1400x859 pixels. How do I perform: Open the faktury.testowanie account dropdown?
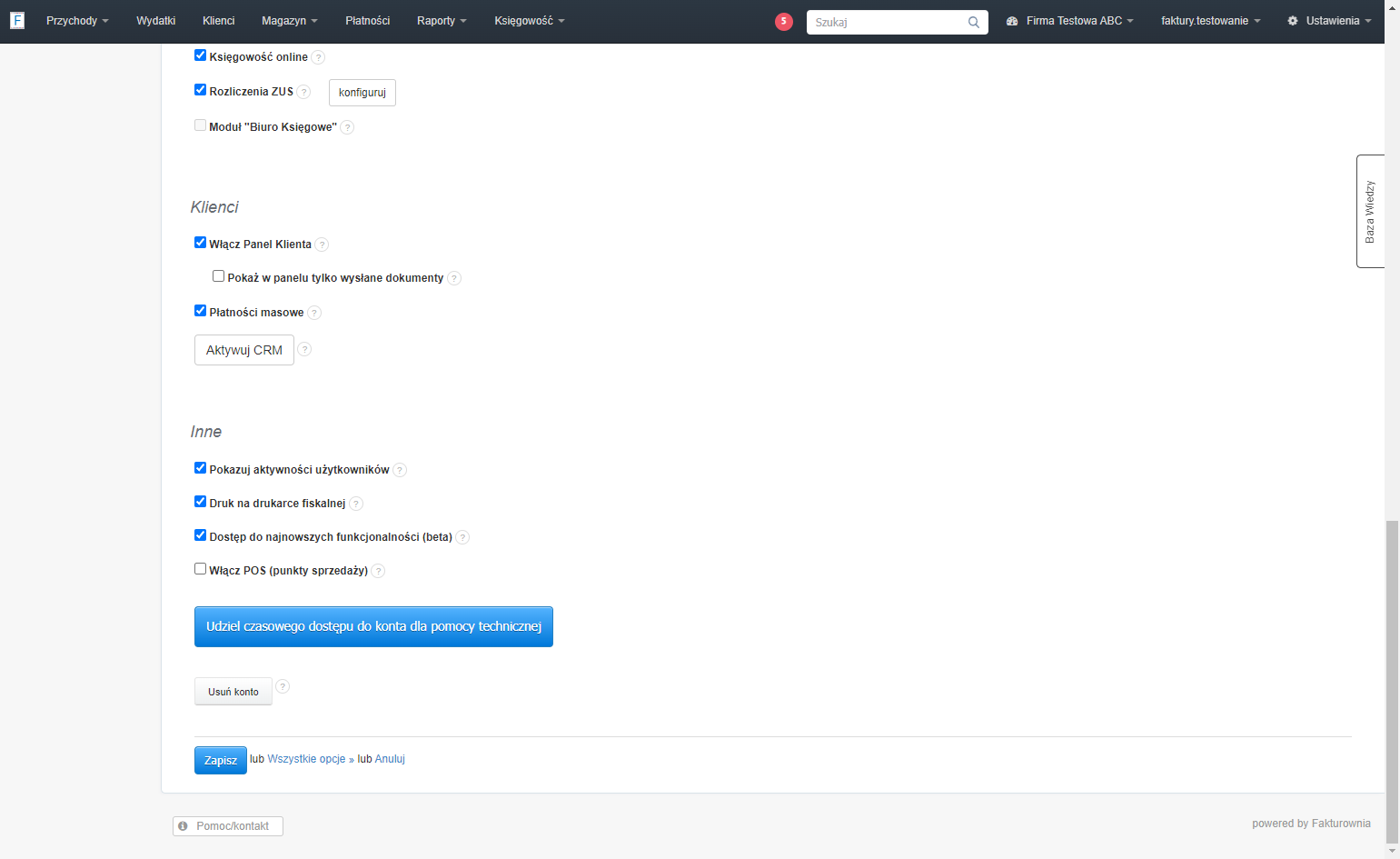tap(1211, 21)
